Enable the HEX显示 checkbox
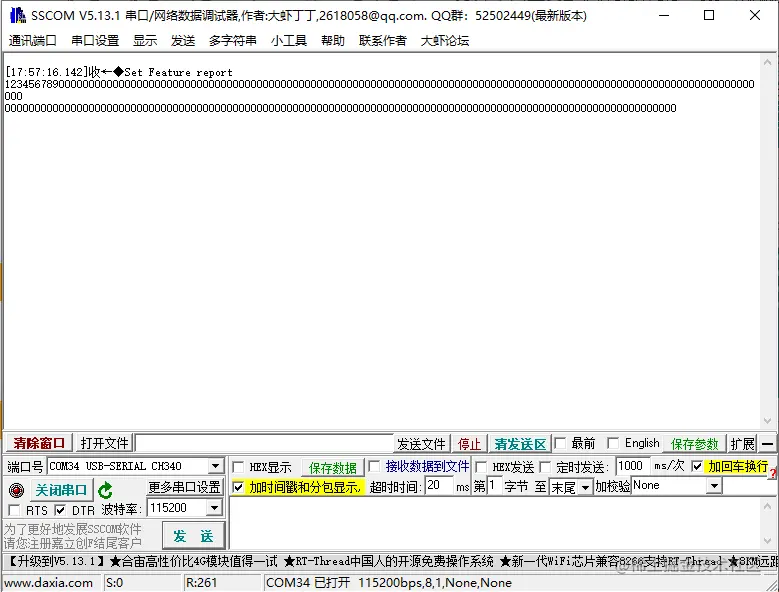This screenshot has height=592, width=779. click(x=238, y=467)
